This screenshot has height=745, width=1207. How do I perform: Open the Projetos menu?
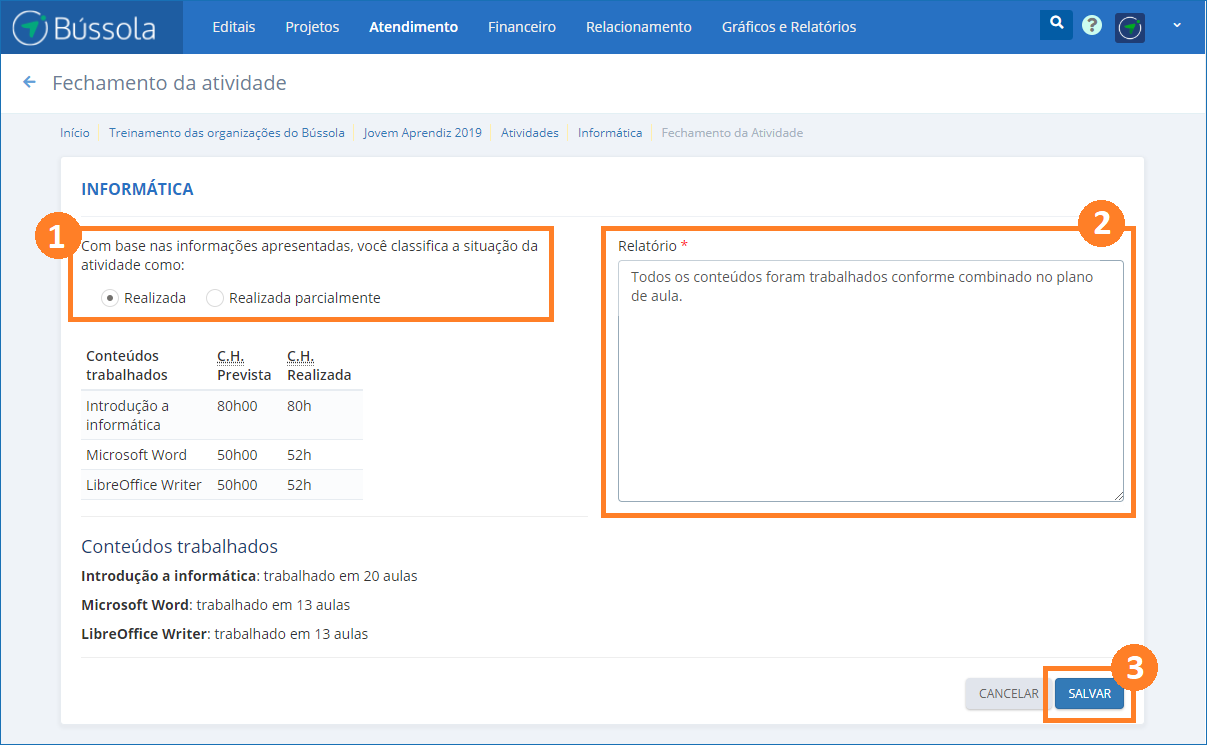click(x=312, y=27)
